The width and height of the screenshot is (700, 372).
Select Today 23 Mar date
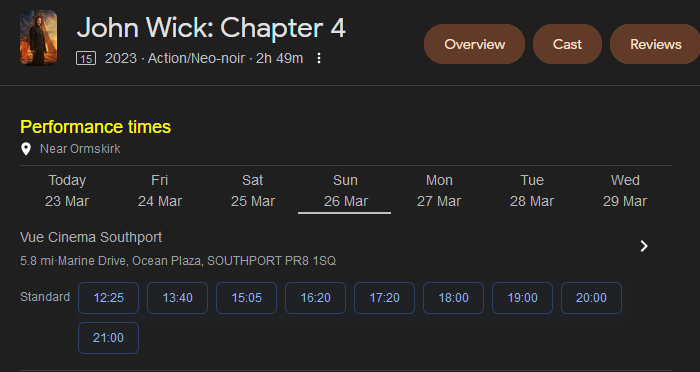point(67,191)
